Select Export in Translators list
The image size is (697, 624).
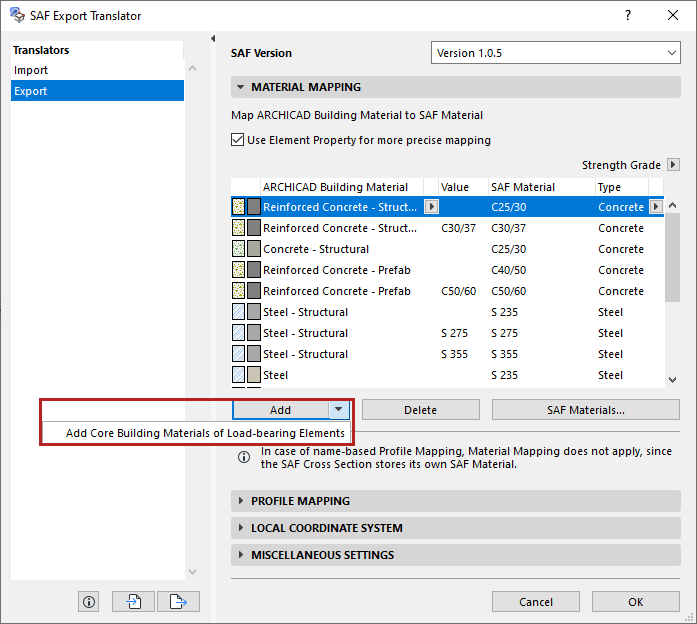(x=97, y=91)
